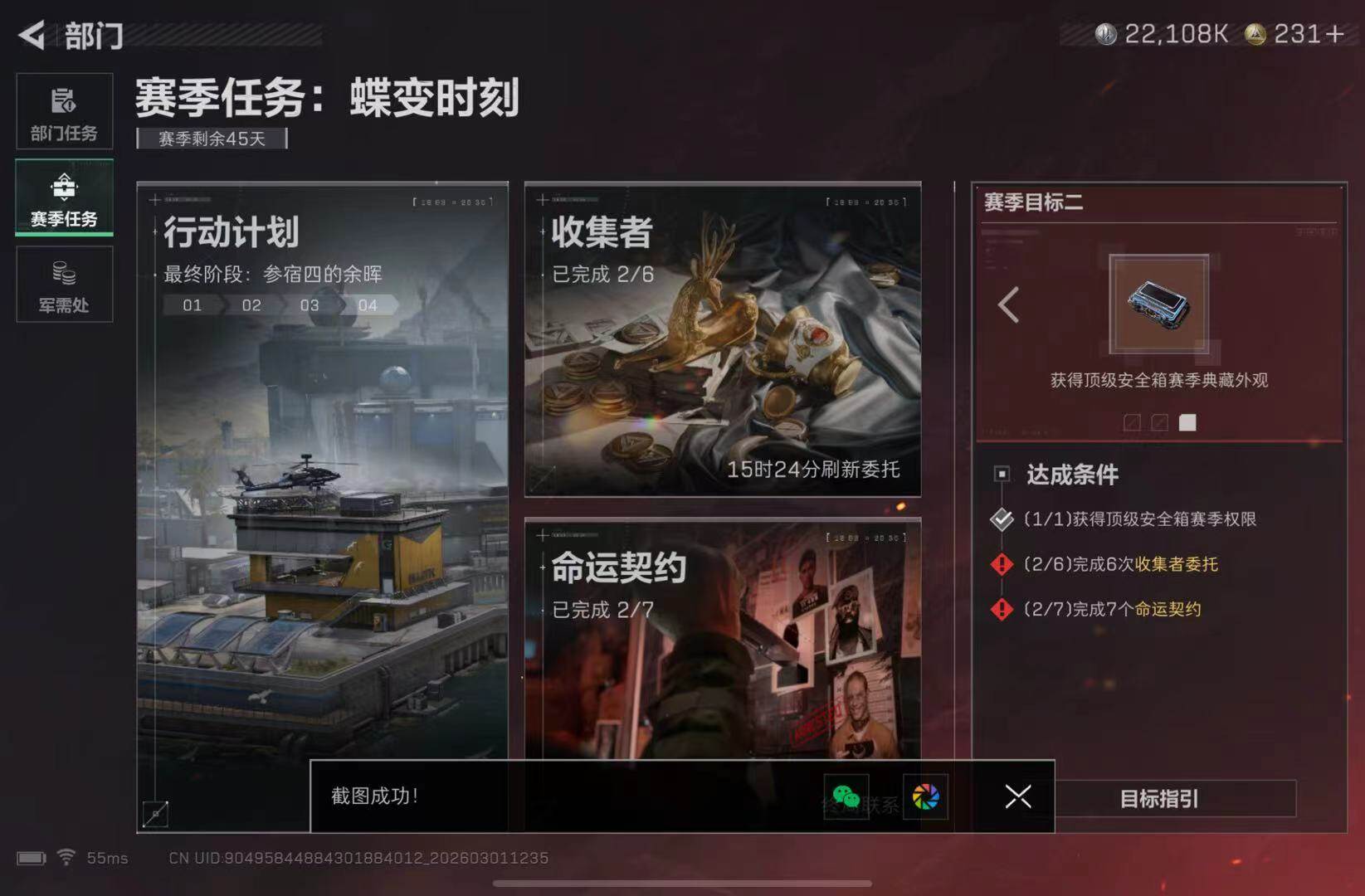
Task: Open the colorful photos app icon
Action: point(925,796)
